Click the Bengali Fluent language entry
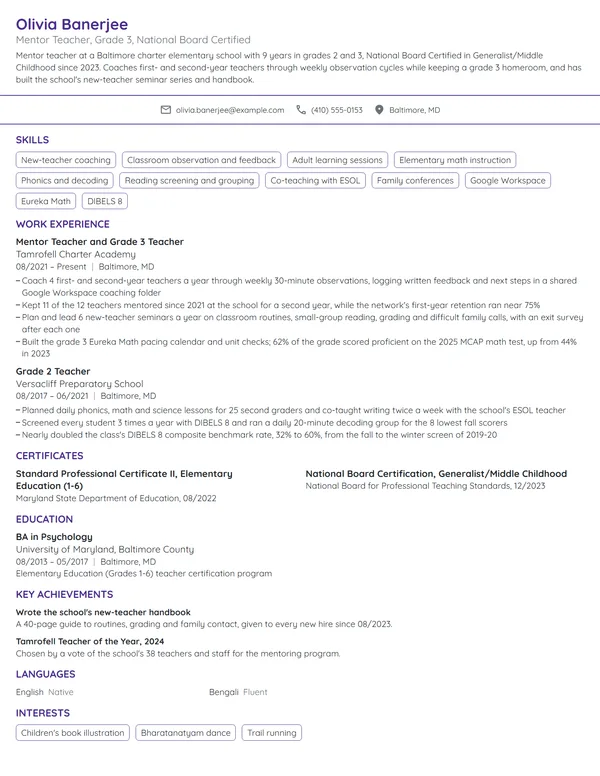 coord(238,692)
